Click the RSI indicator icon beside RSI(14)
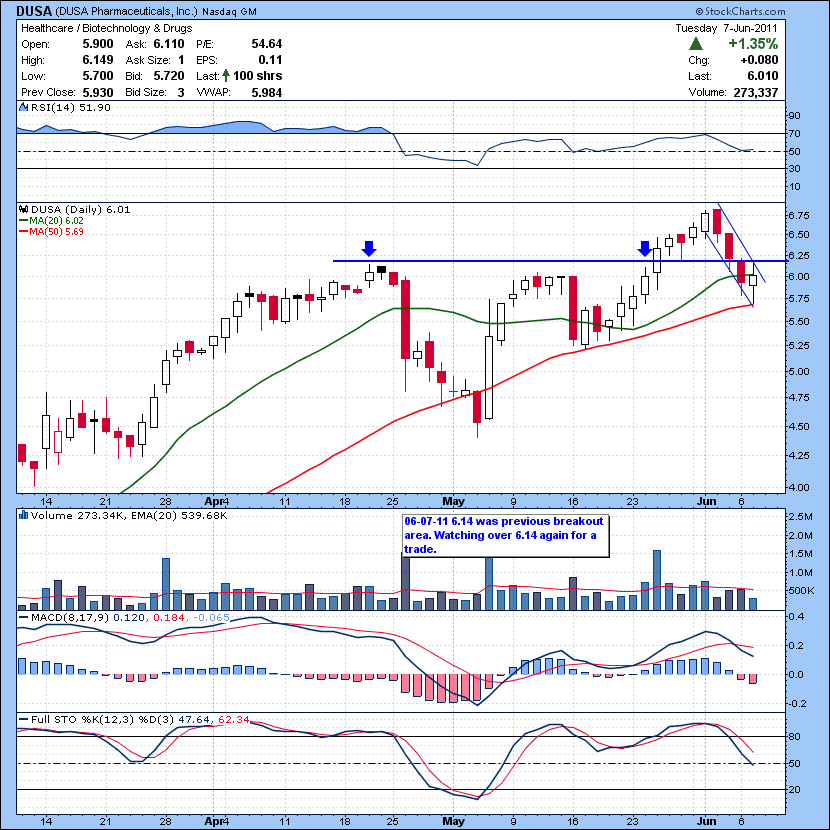The height and width of the screenshot is (830, 830). pos(23,107)
